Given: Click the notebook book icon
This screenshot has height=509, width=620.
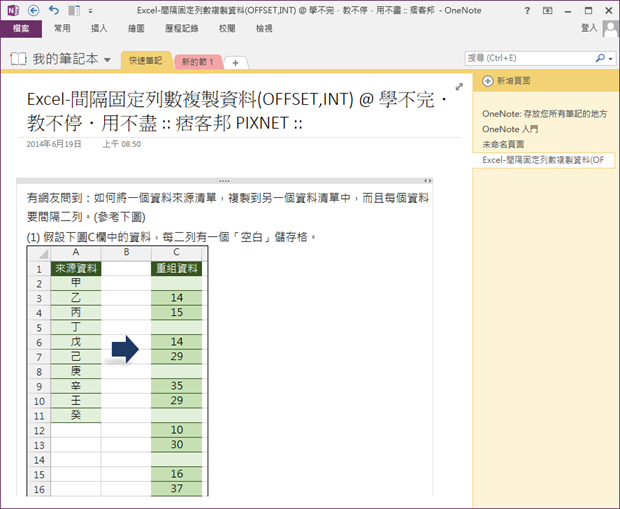Looking at the screenshot, I should [19, 59].
